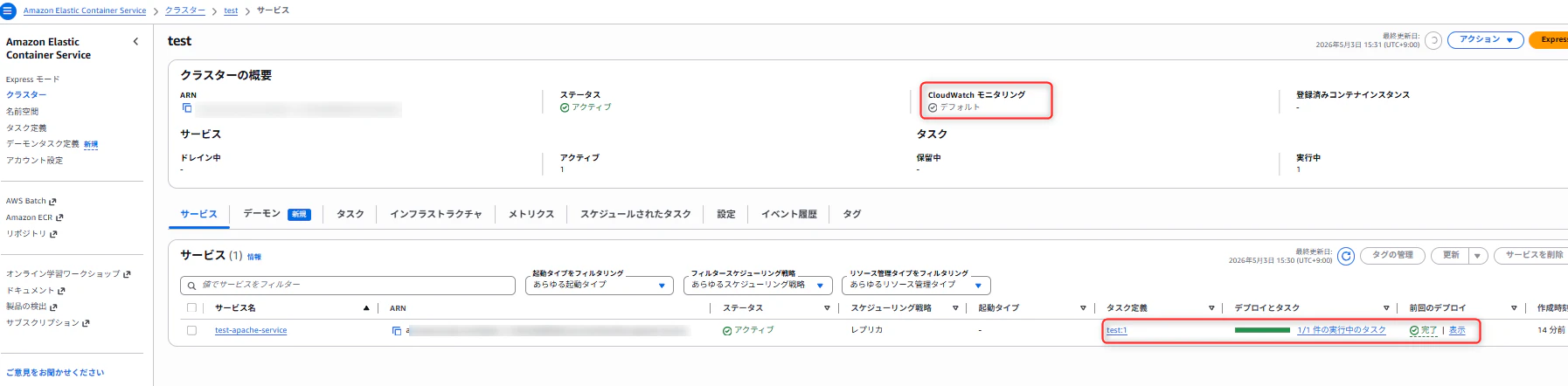This screenshot has width=1568, height=386.
Task: Sort the デプロイとタスク column
Action: (x=1386, y=308)
